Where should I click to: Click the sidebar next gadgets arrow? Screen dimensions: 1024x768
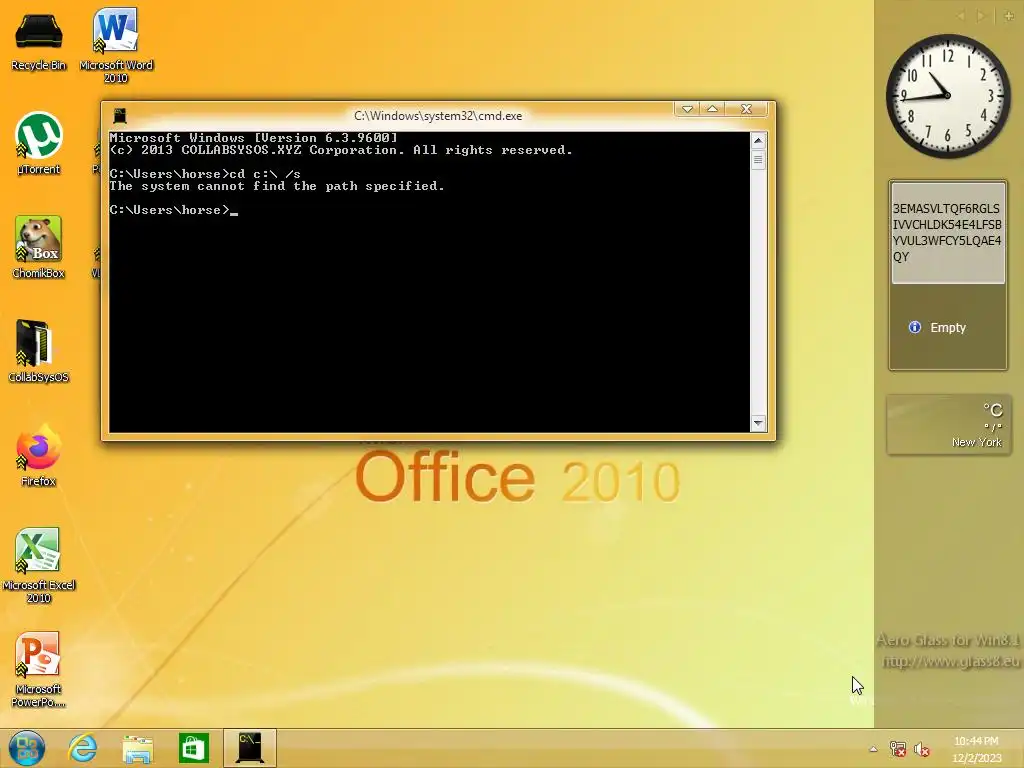[x=980, y=16]
